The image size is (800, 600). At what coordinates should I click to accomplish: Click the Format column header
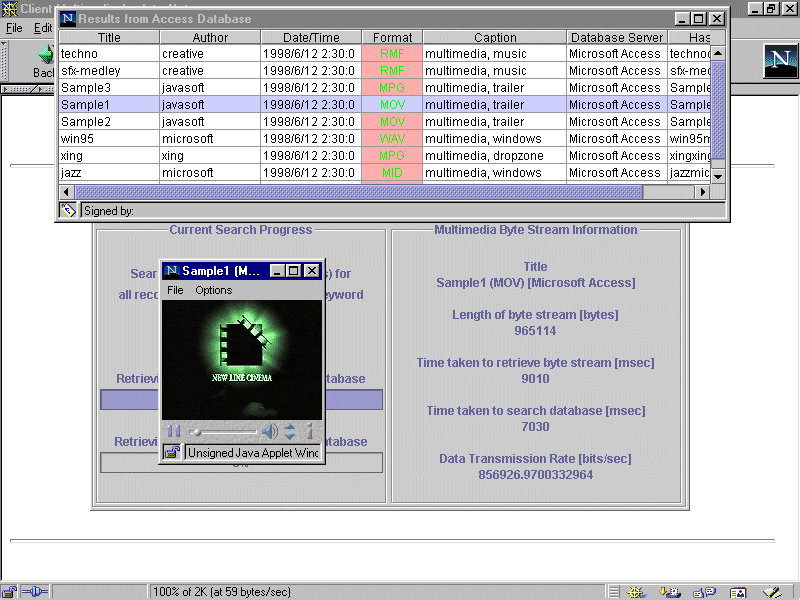point(392,37)
